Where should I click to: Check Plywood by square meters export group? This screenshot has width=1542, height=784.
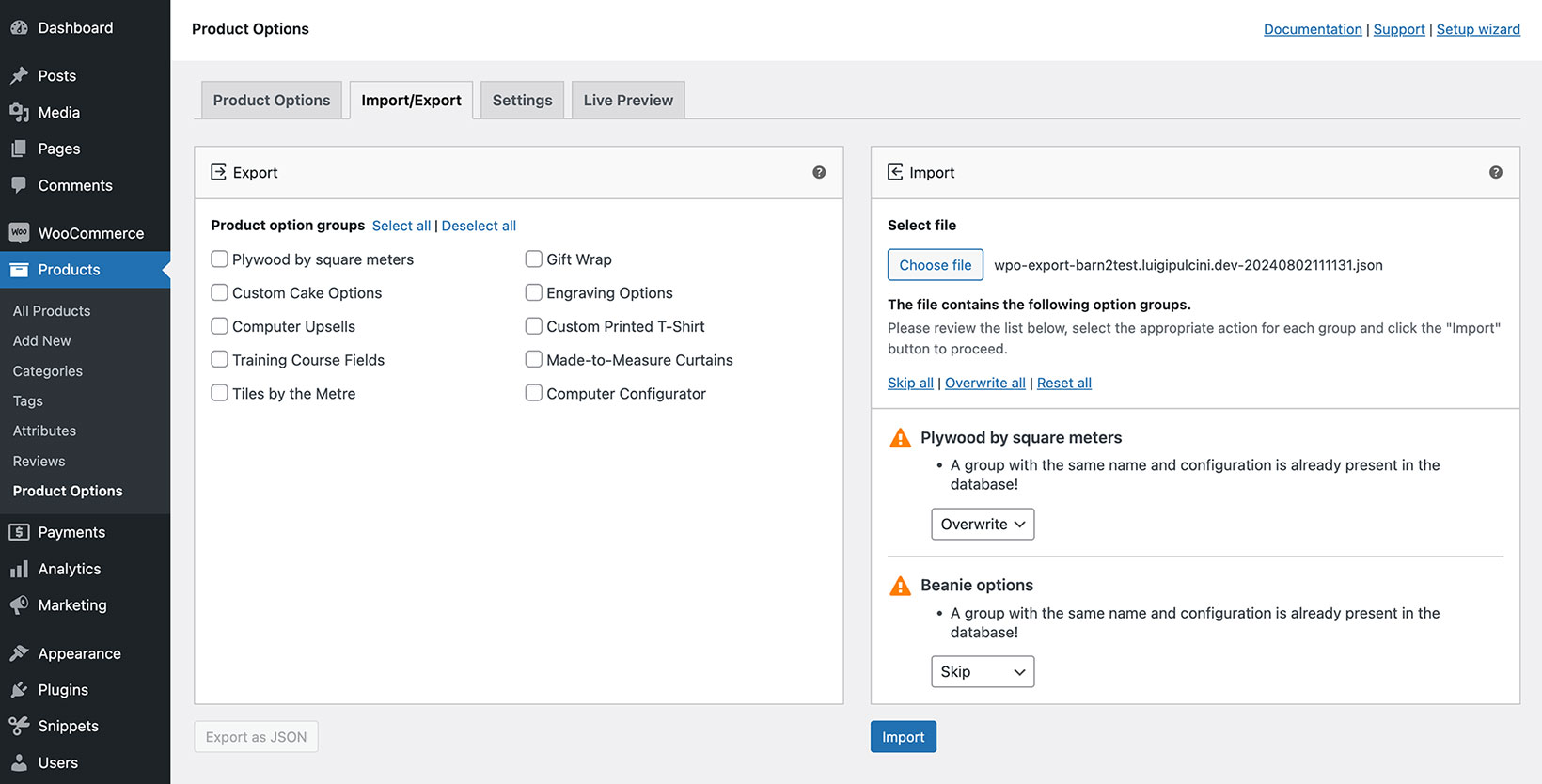(219, 259)
